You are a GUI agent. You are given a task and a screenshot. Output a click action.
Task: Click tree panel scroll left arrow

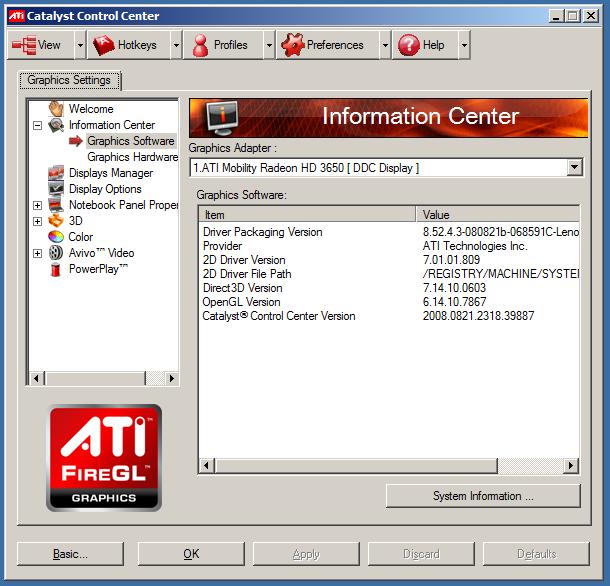point(37,378)
